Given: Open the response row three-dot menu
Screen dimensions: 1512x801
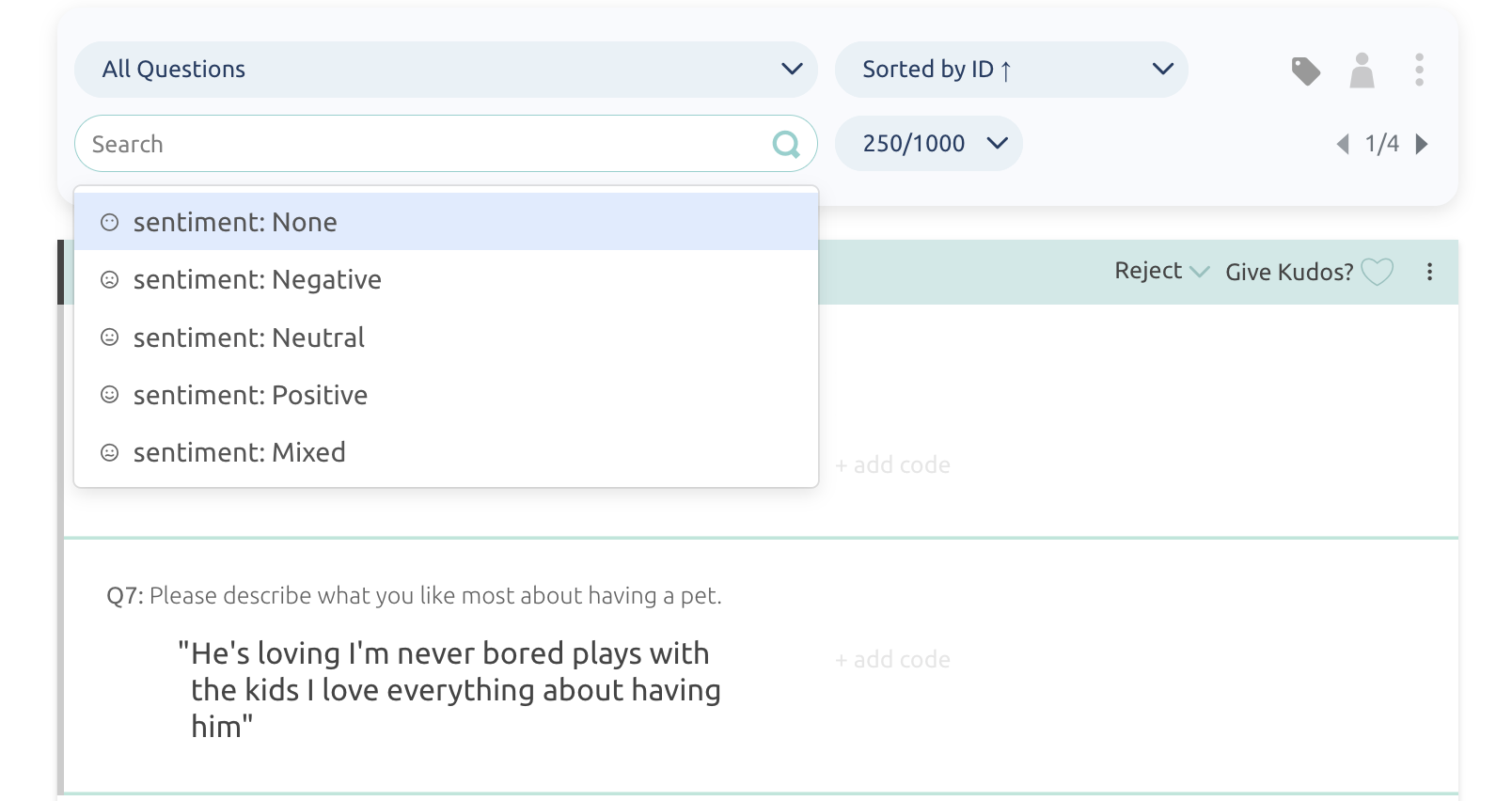Looking at the screenshot, I should 1429,272.
